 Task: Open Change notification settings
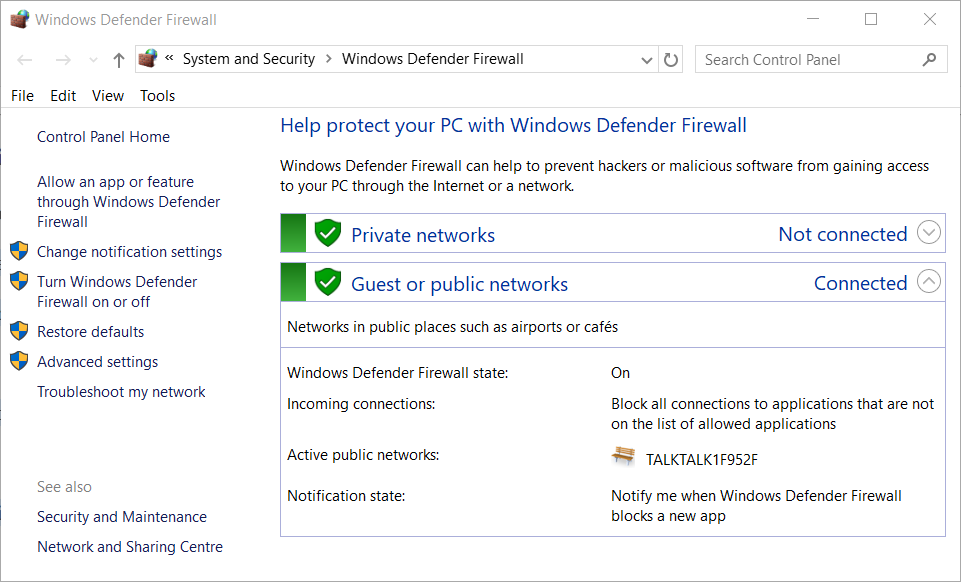(129, 252)
